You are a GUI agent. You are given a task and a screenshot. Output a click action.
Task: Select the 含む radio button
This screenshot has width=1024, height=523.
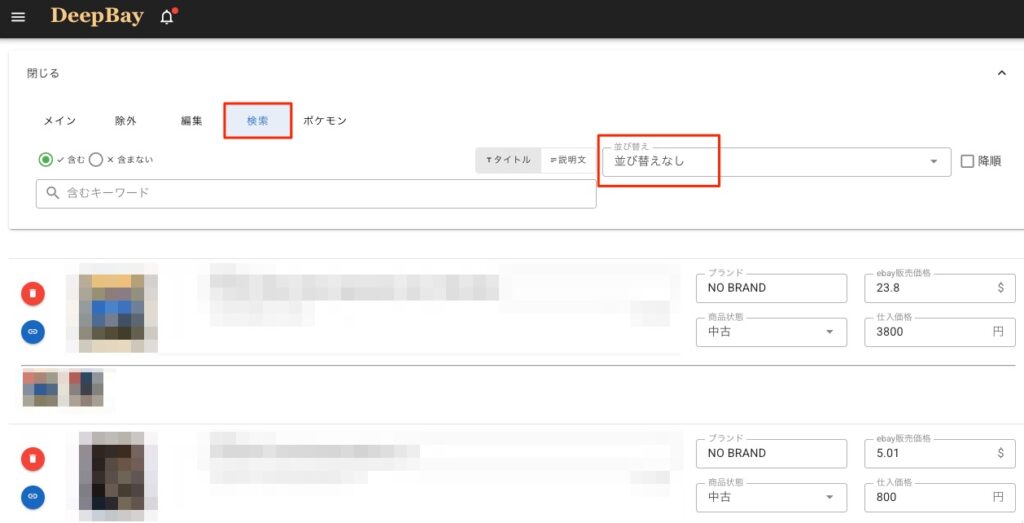tap(46, 159)
